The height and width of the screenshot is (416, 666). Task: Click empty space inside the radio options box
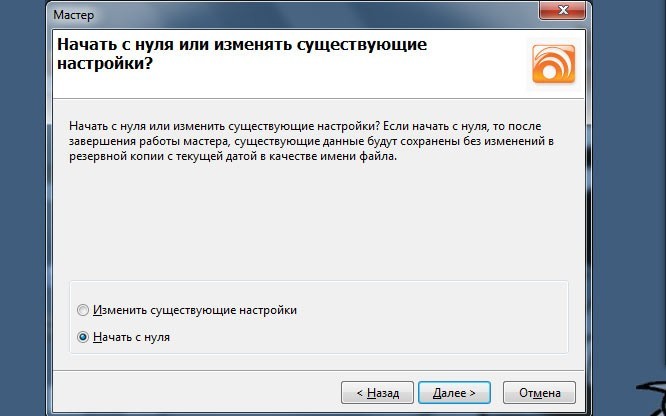[420, 325]
